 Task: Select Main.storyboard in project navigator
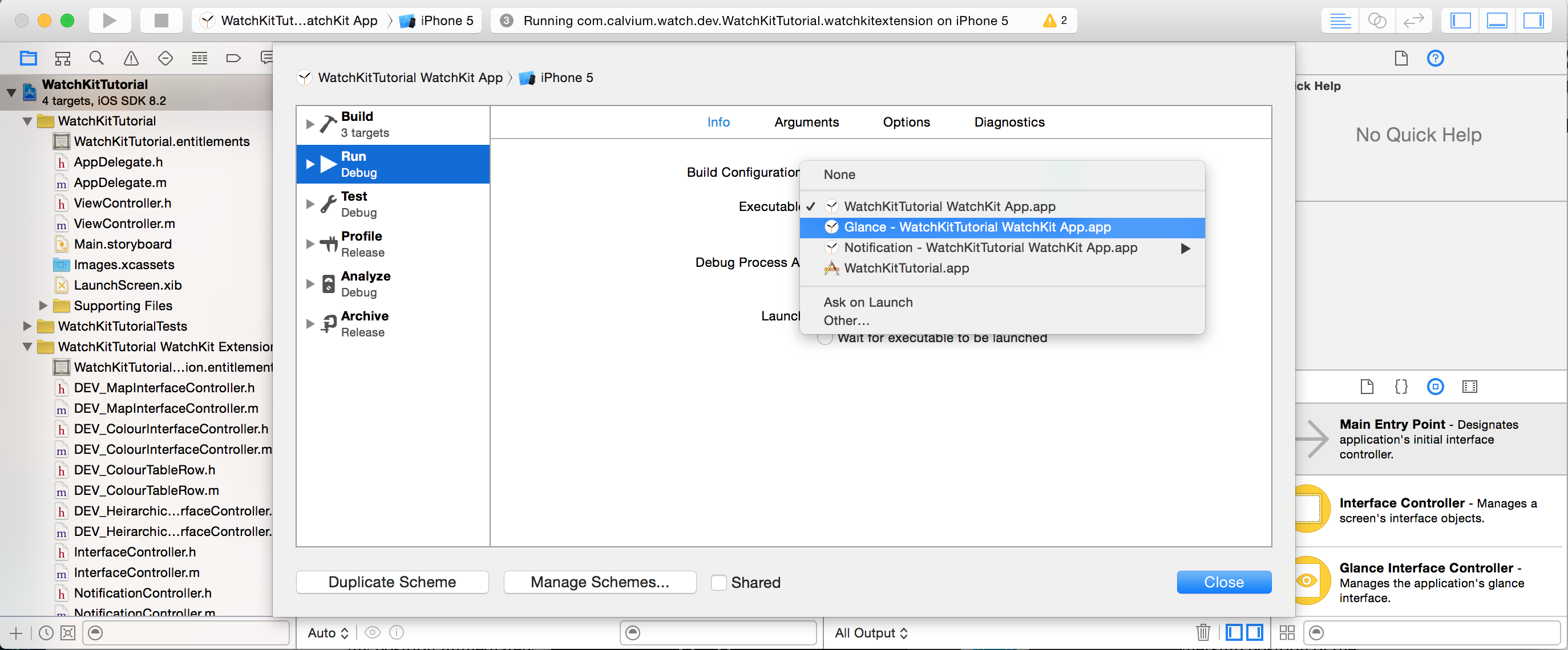pos(122,244)
